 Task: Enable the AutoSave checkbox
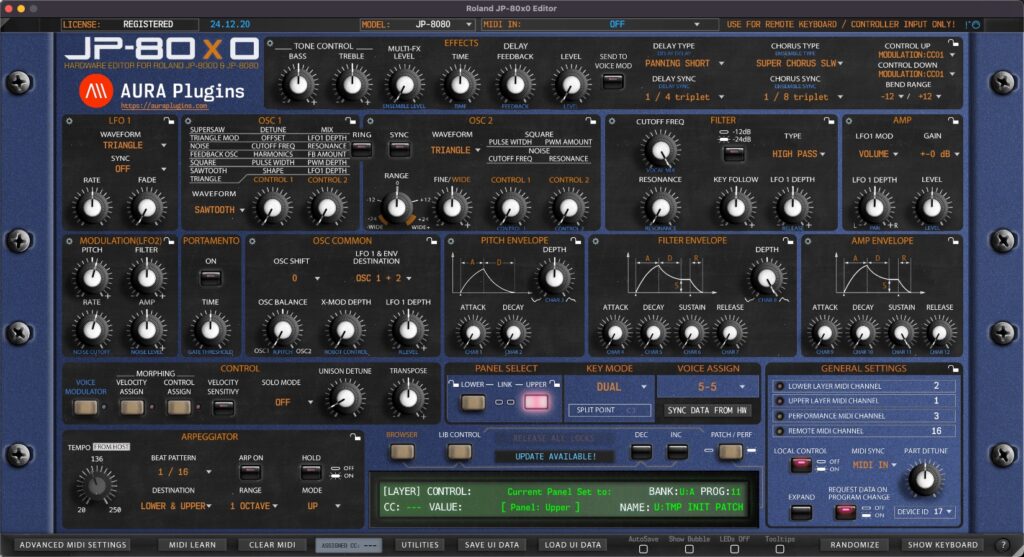click(643, 549)
